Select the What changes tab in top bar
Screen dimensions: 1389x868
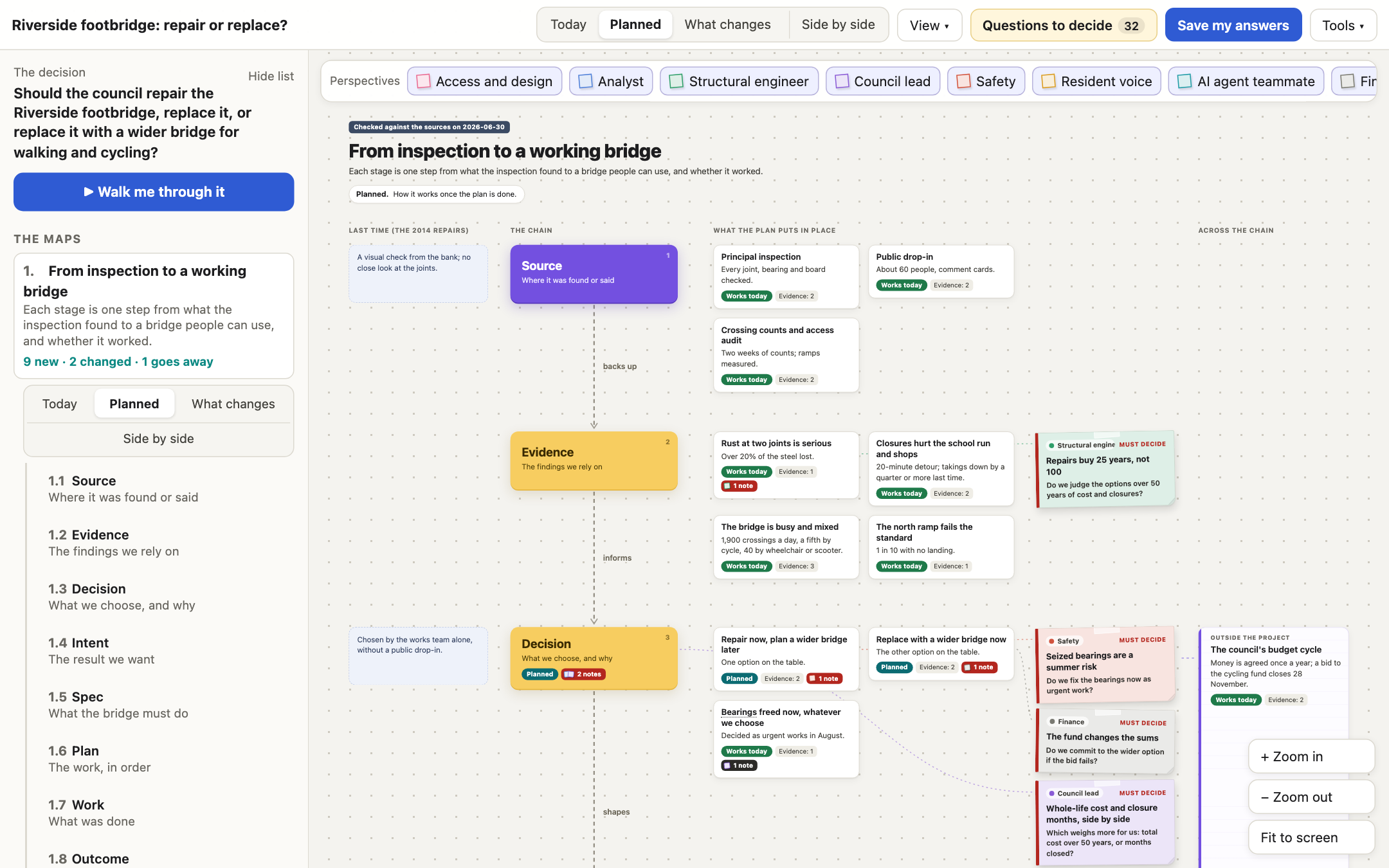click(727, 24)
